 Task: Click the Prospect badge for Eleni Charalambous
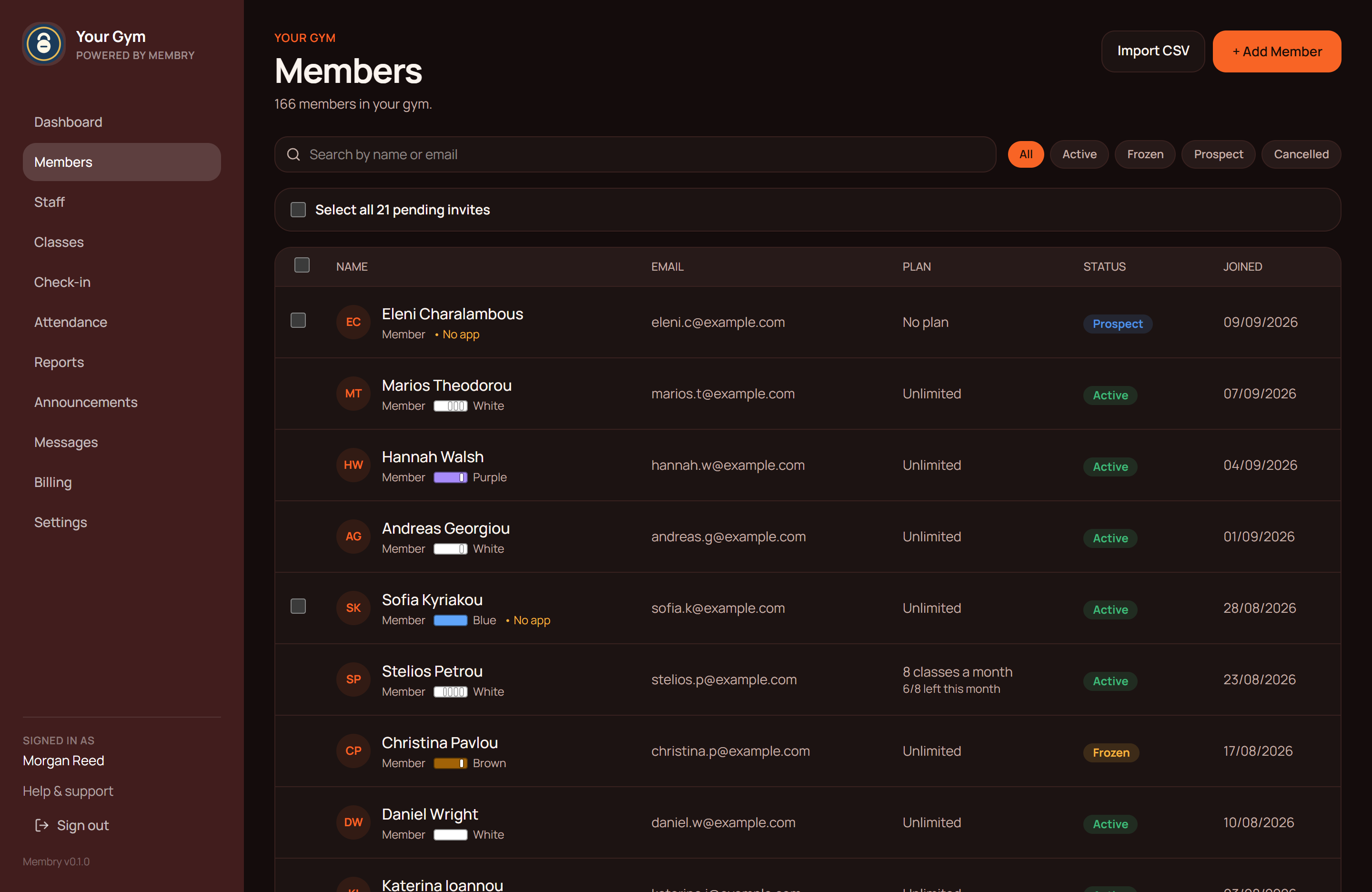[1117, 324]
